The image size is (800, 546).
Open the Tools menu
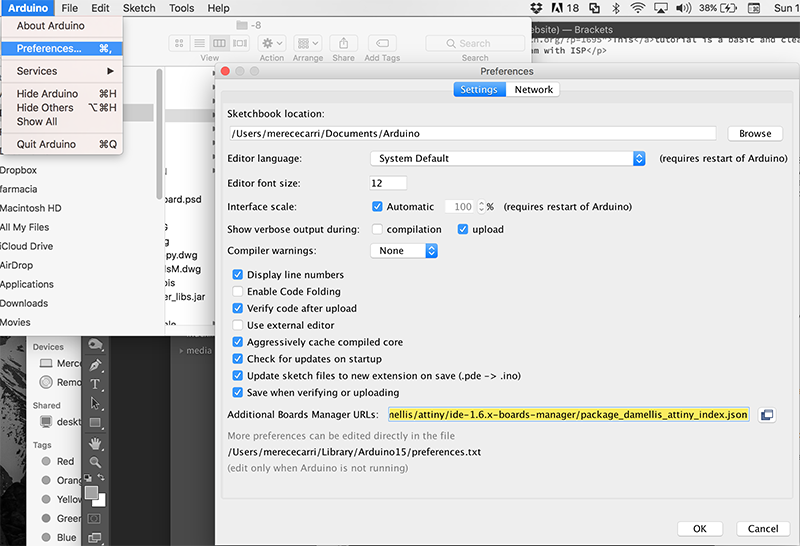[x=182, y=8]
